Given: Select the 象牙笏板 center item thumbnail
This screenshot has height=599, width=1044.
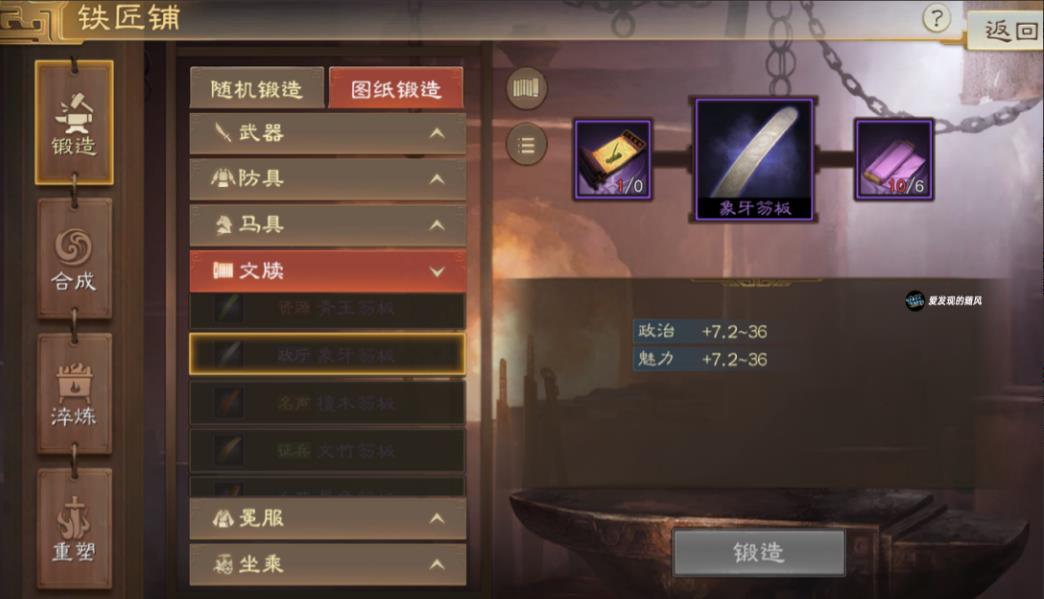Looking at the screenshot, I should pos(754,158).
